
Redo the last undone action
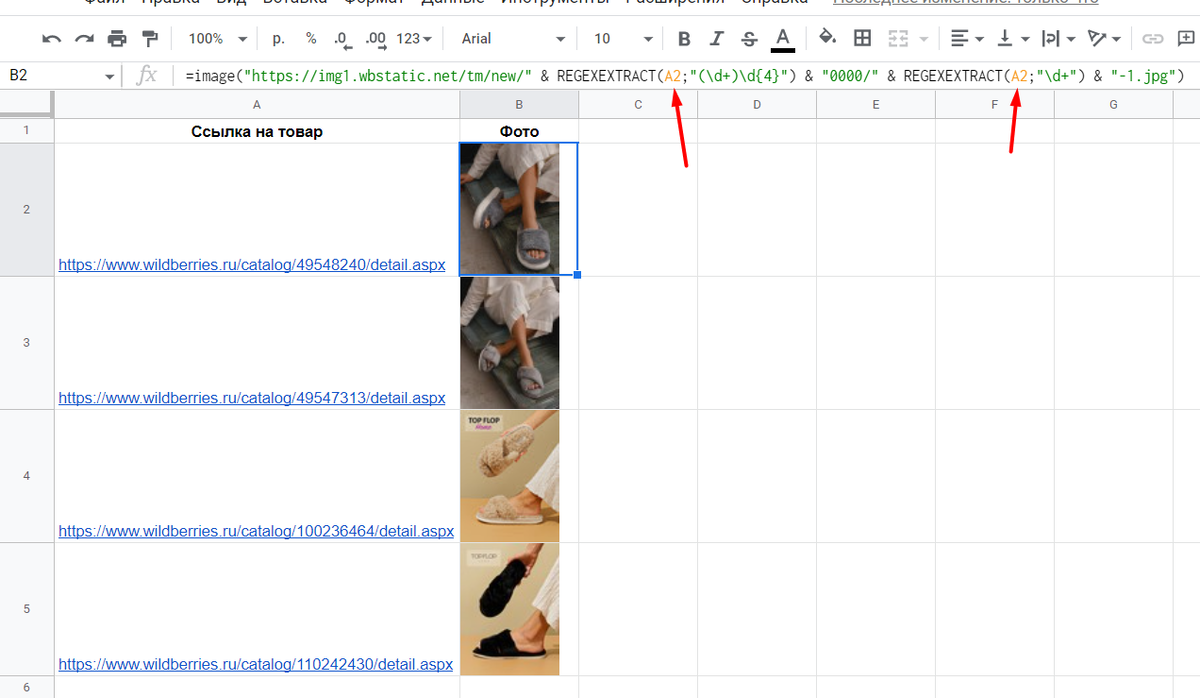click(84, 39)
